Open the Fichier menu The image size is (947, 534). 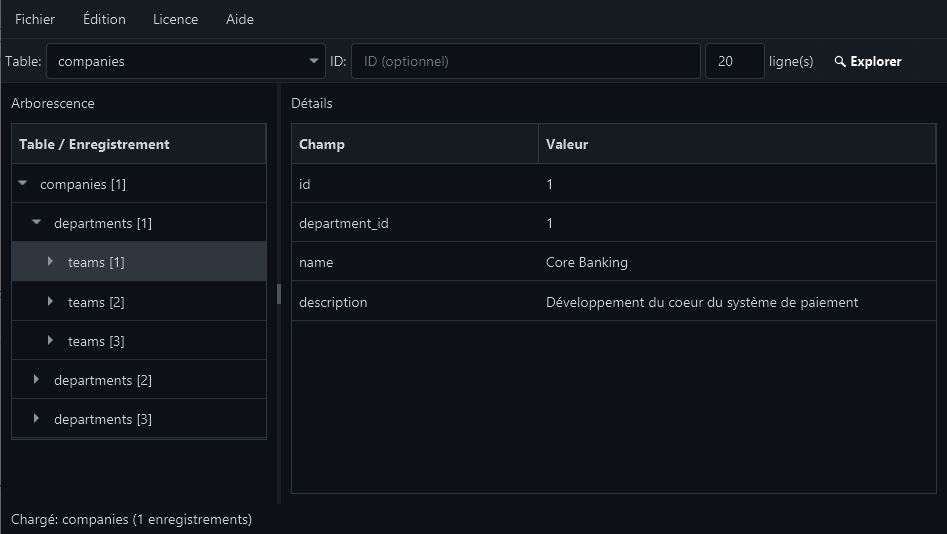pos(35,19)
